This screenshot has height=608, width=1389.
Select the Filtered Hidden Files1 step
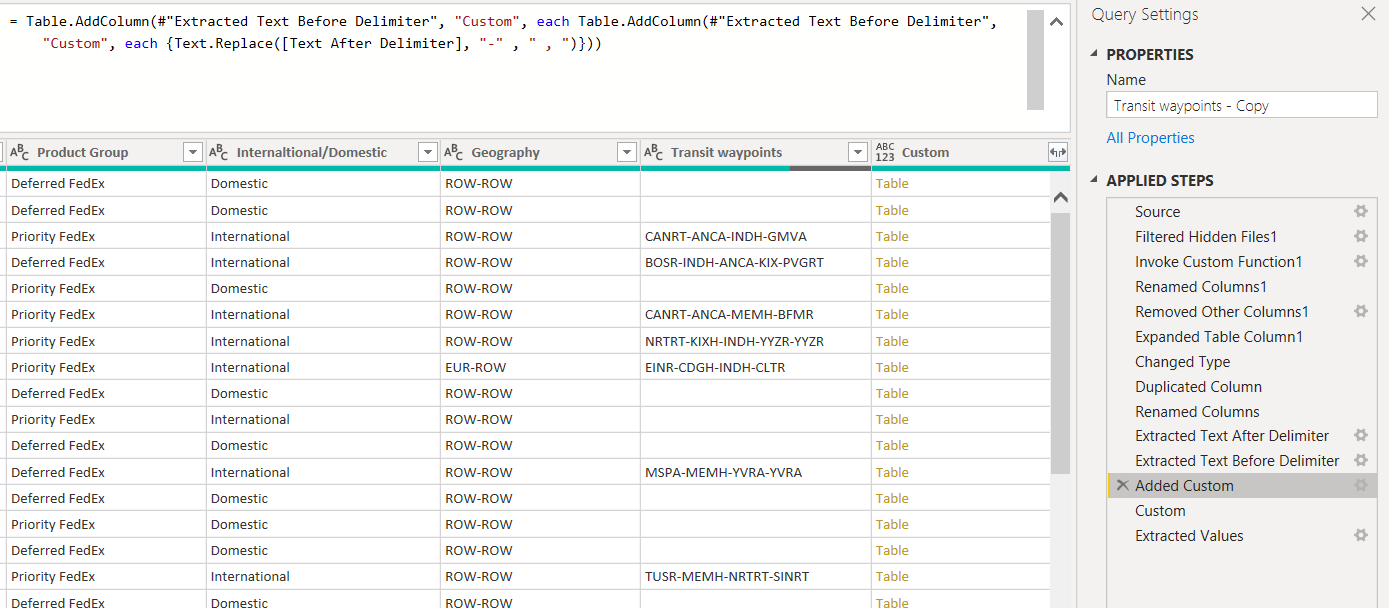tap(1206, 236)
